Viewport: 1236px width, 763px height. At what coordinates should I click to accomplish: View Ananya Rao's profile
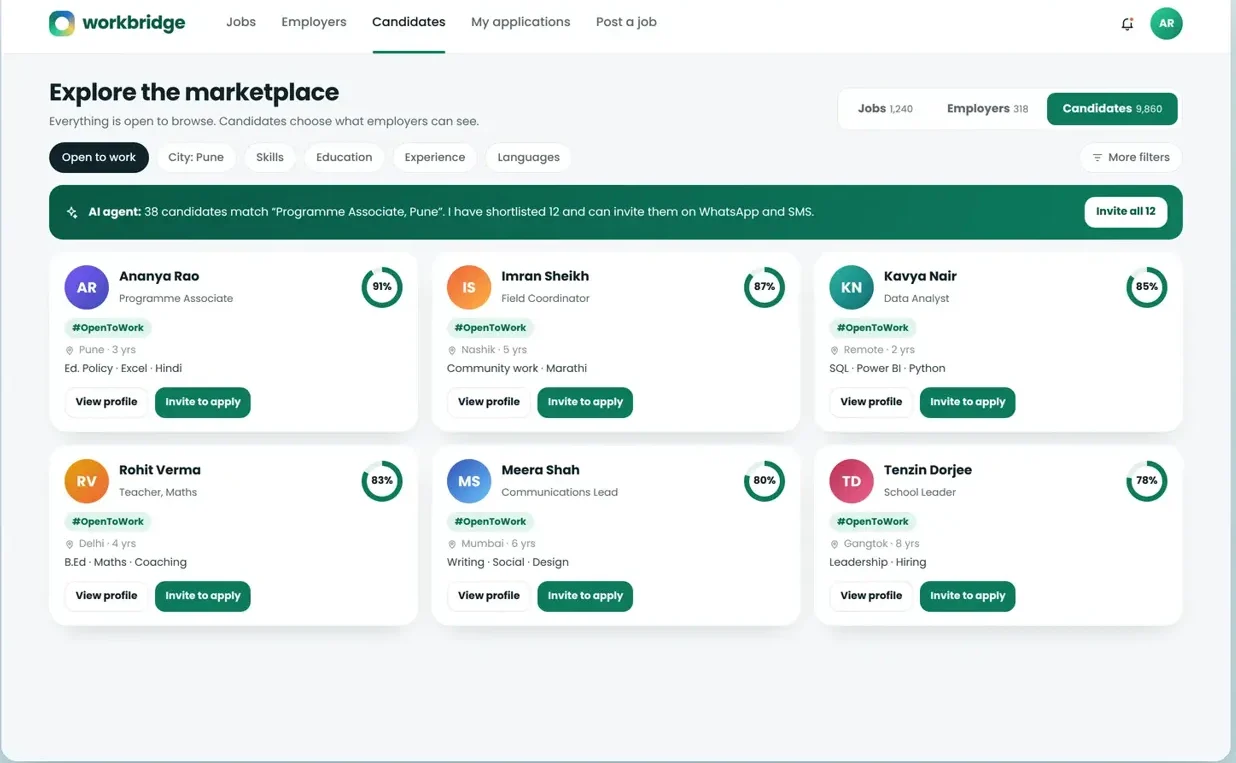point(106,402)
